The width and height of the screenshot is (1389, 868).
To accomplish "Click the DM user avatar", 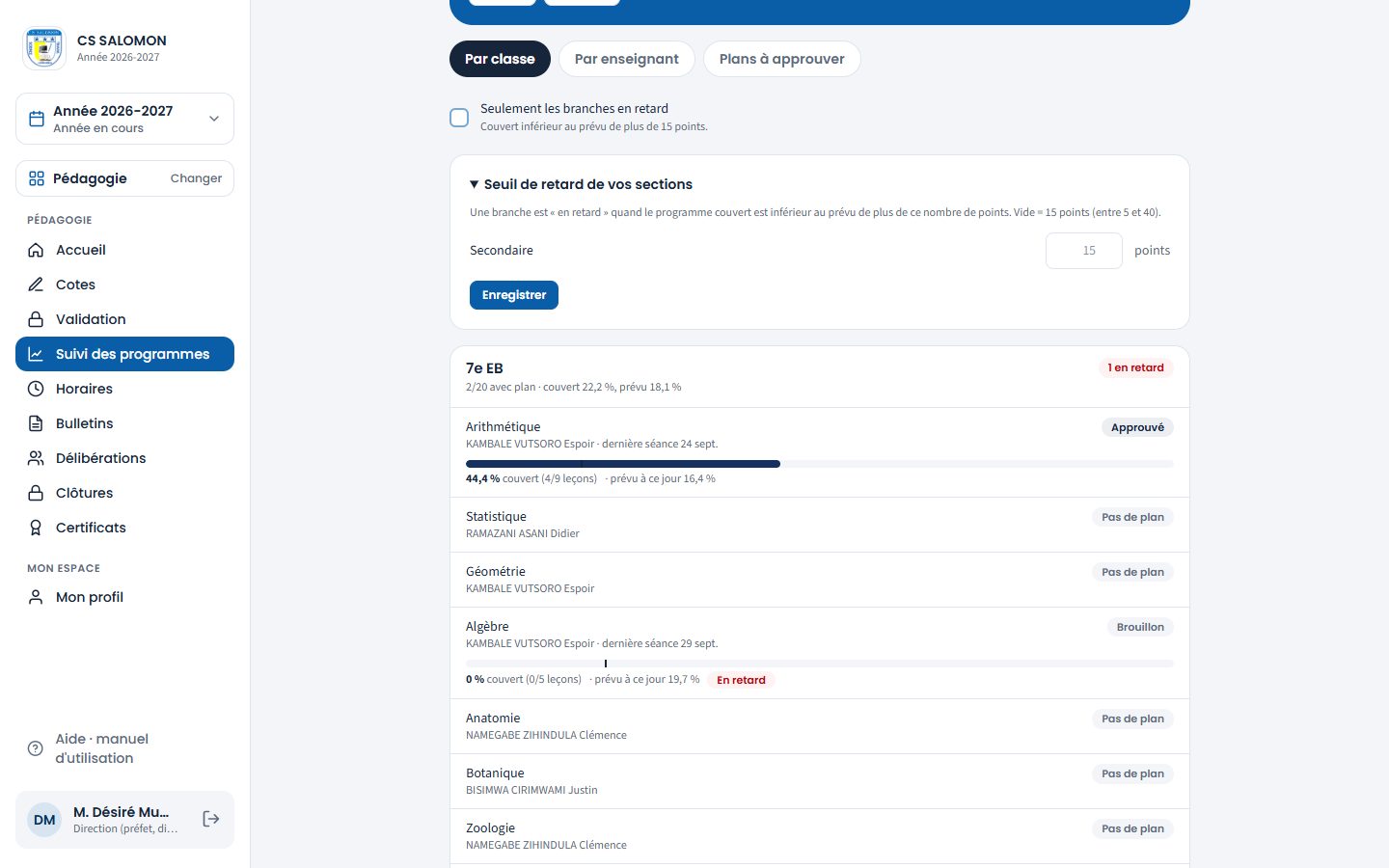I will pos(44,820).
